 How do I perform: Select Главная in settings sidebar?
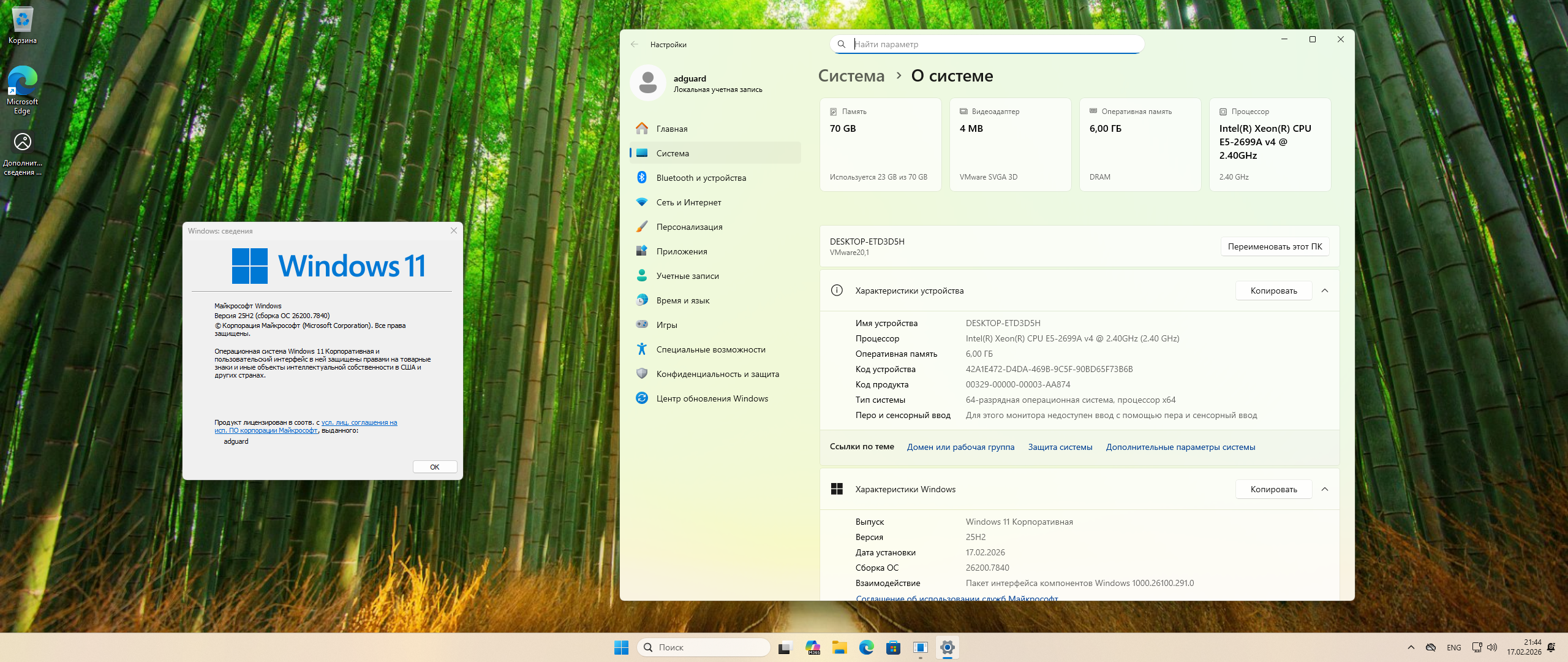(671, 129)
